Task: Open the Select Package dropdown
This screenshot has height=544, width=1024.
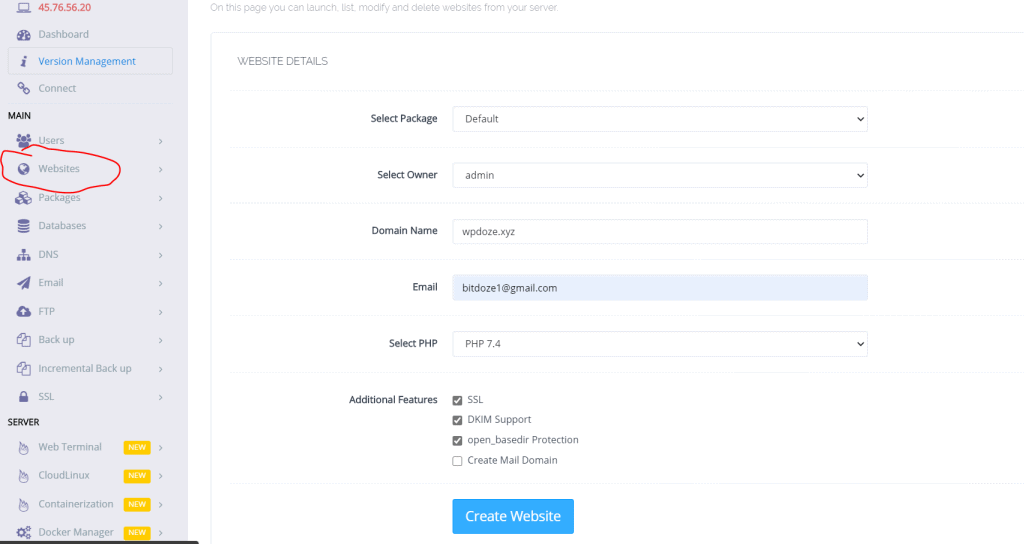Action: coord(660,119)
